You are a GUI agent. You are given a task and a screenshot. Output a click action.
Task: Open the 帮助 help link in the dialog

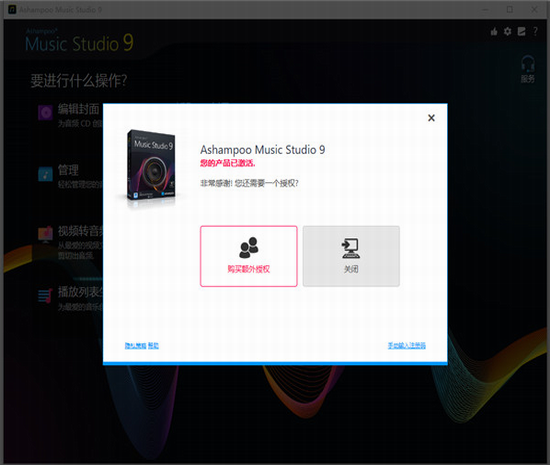(x=153, y=345)
